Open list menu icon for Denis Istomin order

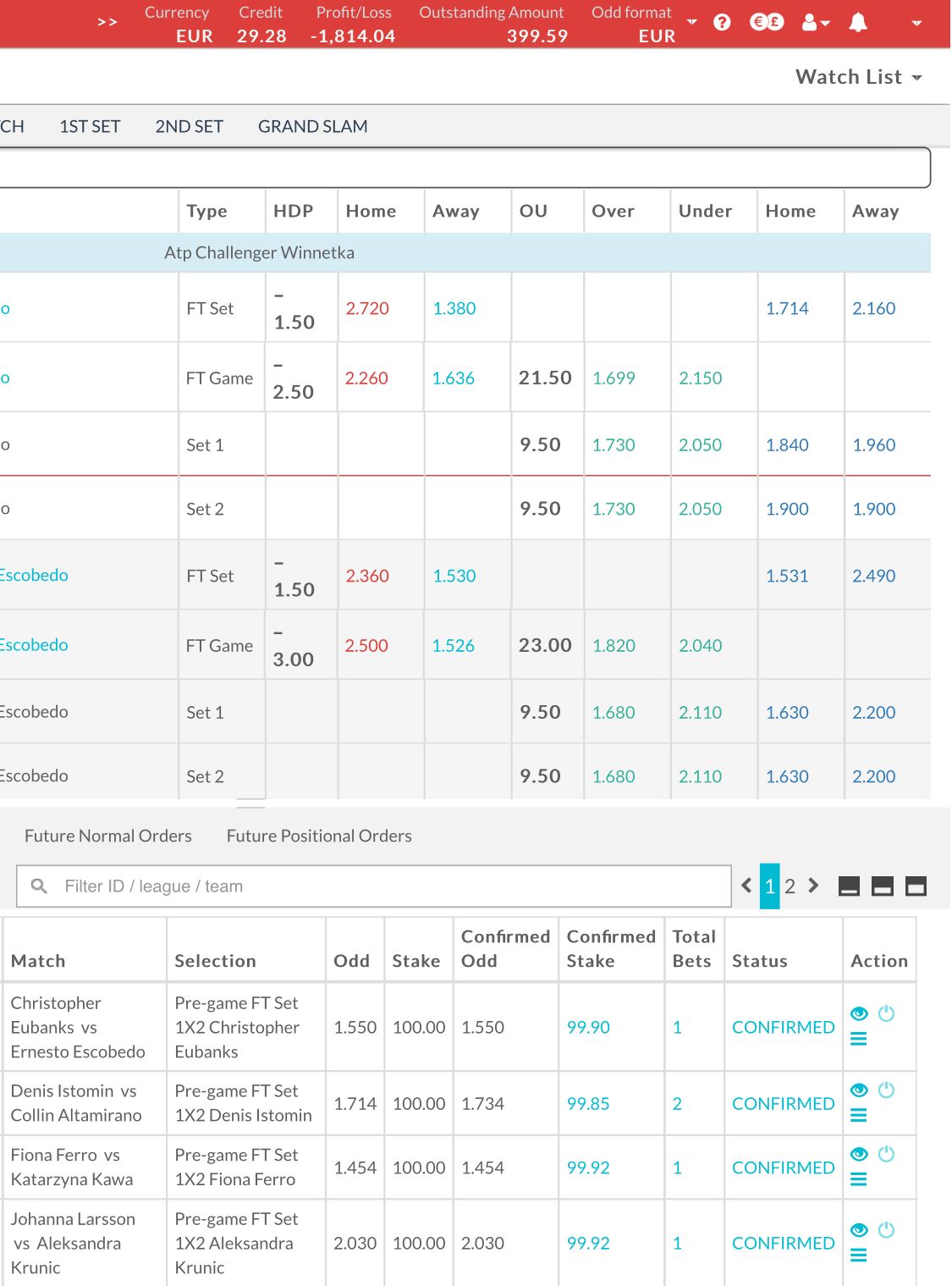[x=858, y=1115]
